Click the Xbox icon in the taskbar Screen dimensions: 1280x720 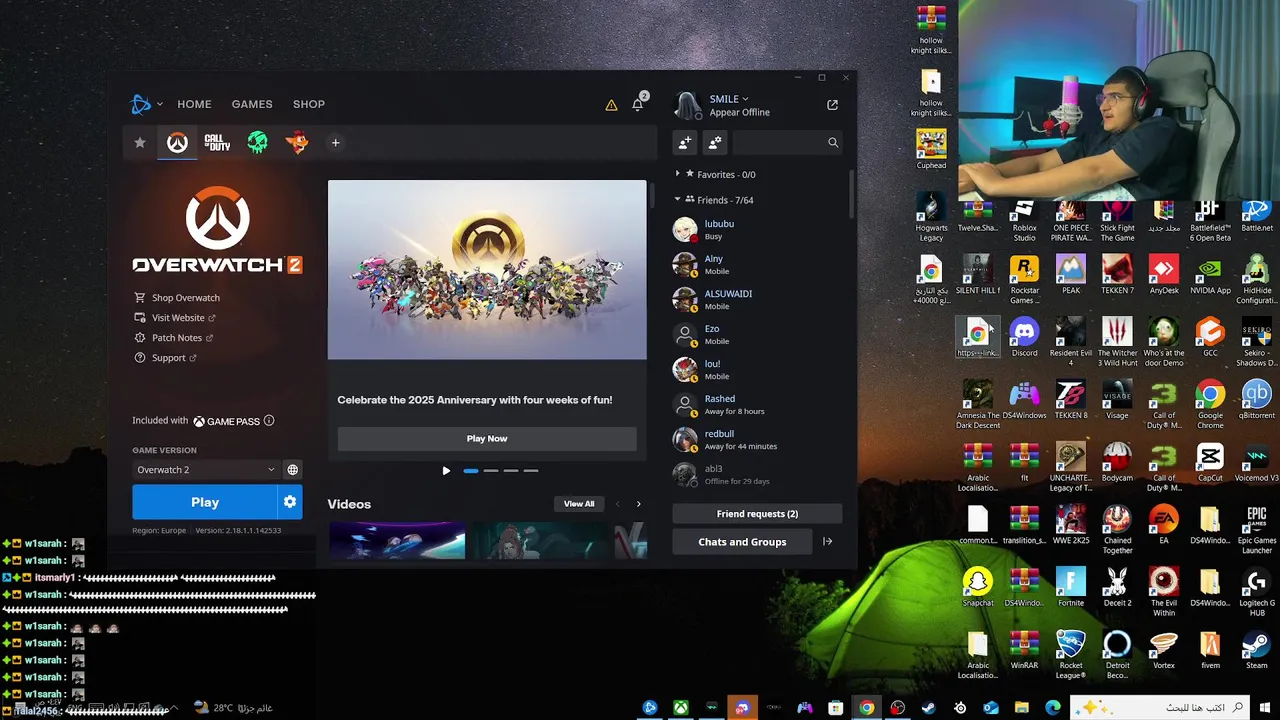[x=681, y=708]
